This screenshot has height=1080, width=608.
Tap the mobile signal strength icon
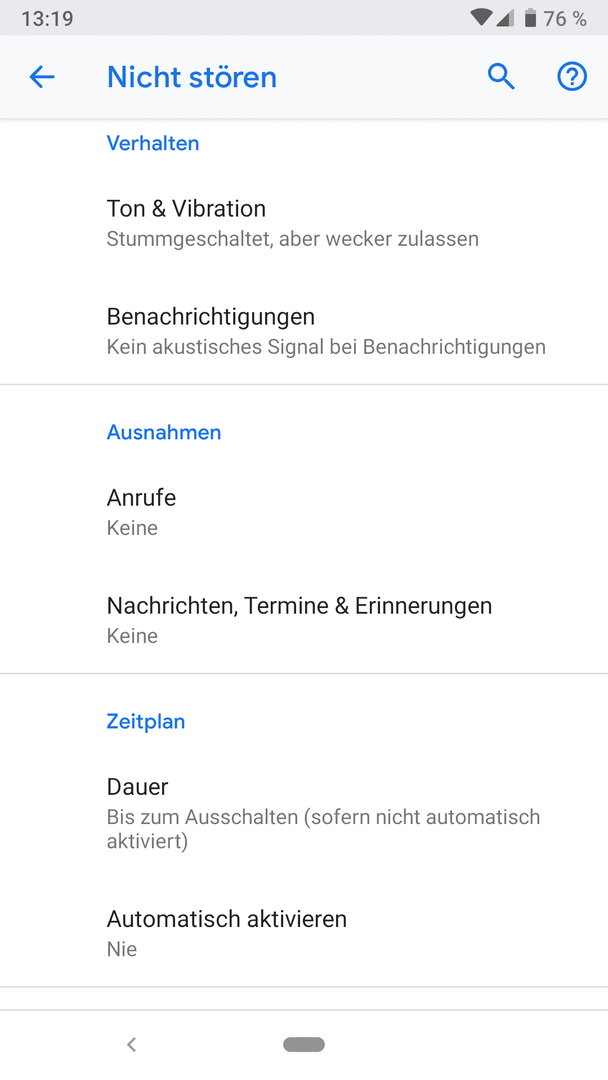point(505,18)
